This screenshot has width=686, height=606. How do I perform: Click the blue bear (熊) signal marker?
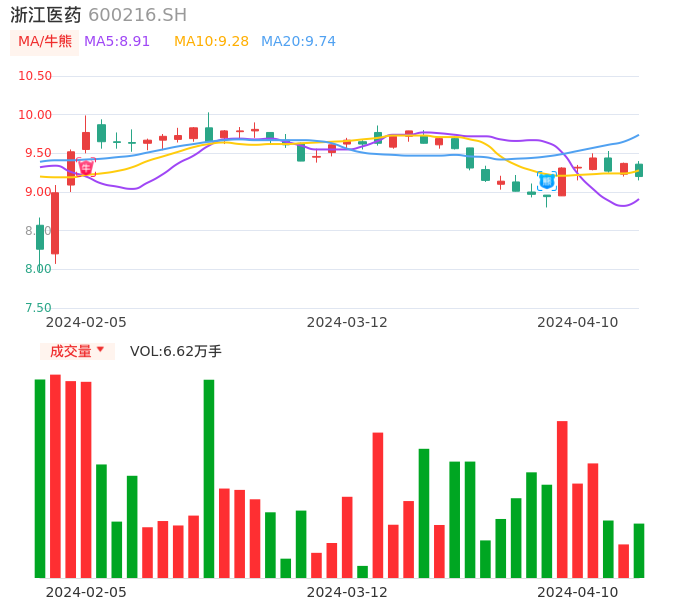[546, 181]
